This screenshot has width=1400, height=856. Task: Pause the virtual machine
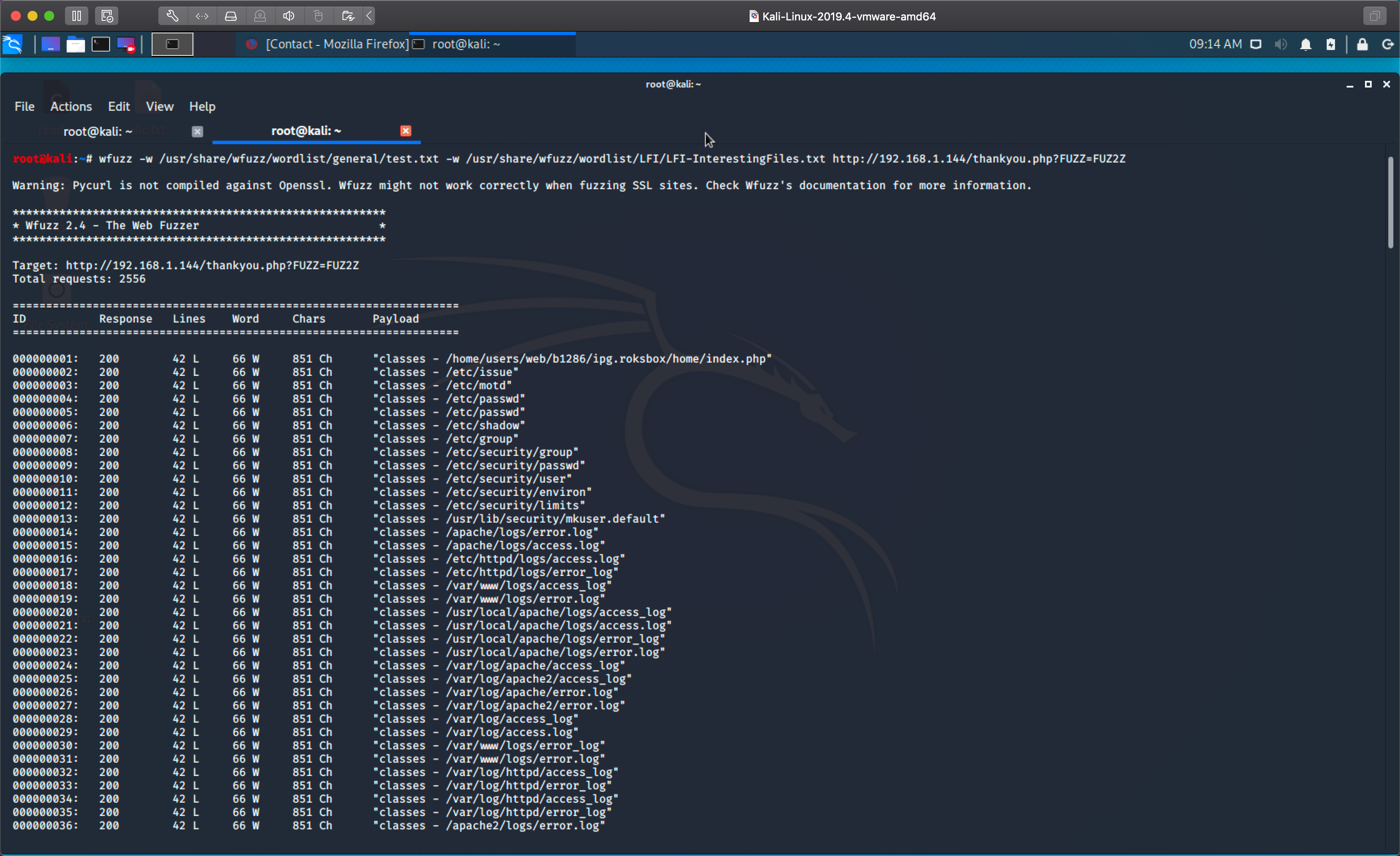[x=77, y=16]
